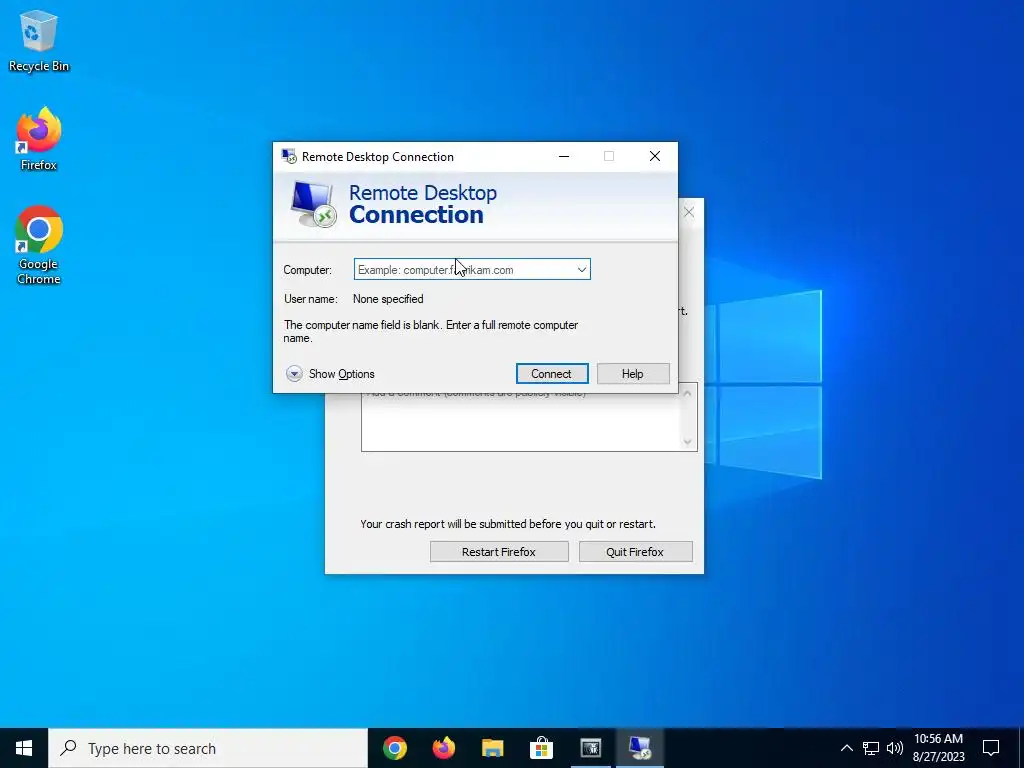
Task: Click the comment box scroll down arrow
Action: click(687, 442)
